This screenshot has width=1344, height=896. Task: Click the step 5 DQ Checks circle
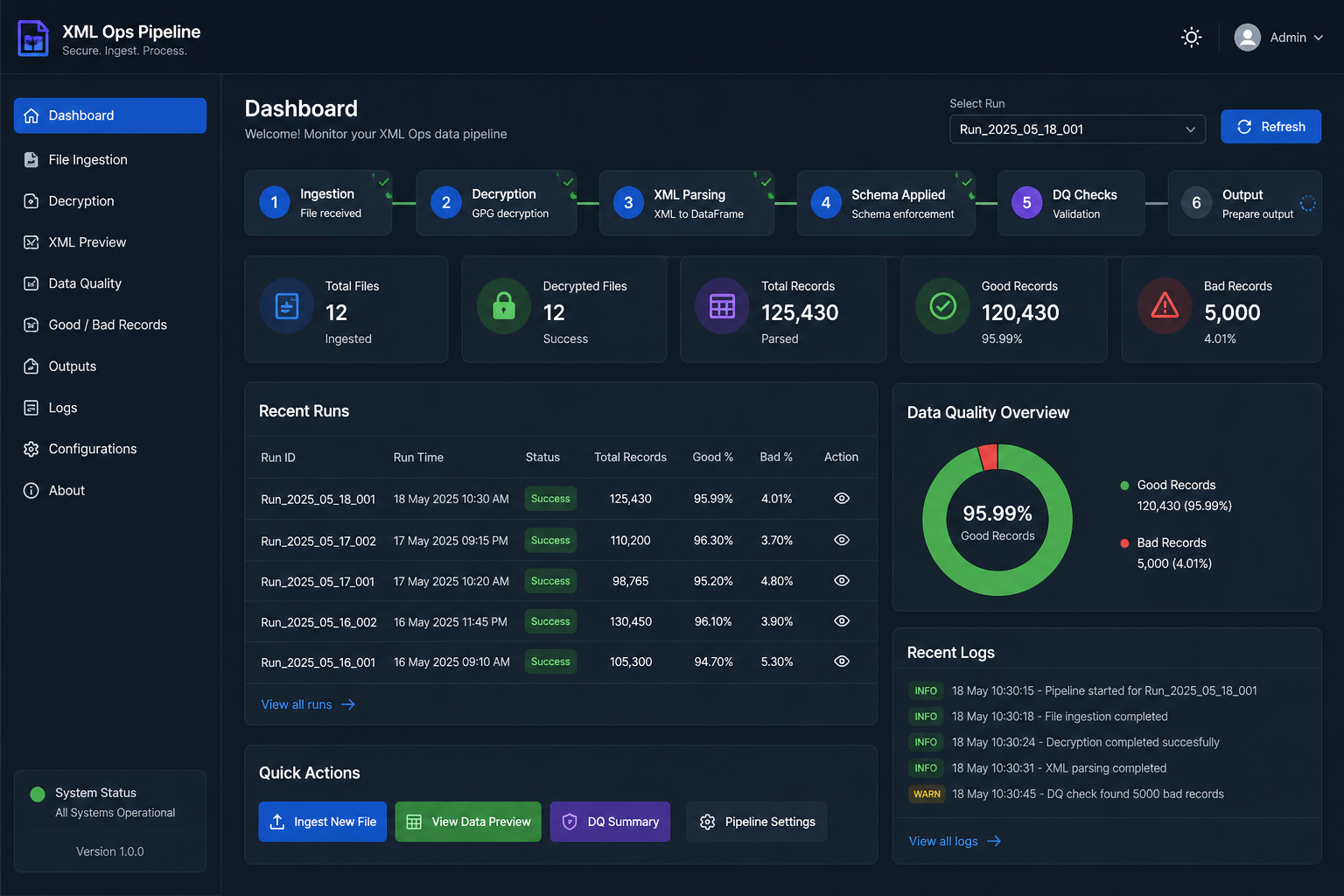coord(1027,203)
